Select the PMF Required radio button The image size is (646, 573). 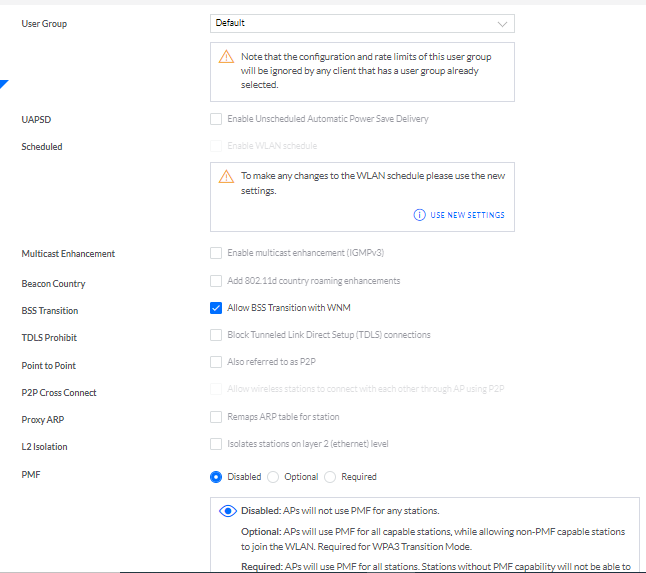331,477
